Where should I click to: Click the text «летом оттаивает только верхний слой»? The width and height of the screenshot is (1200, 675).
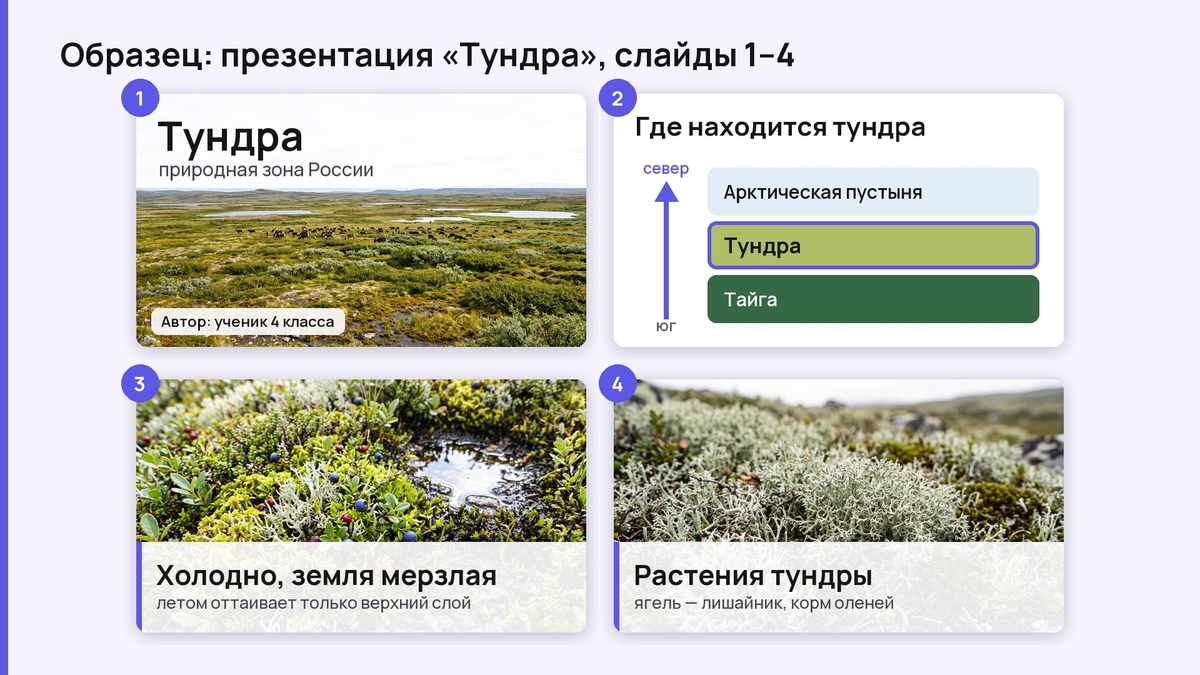click(313, 603)
